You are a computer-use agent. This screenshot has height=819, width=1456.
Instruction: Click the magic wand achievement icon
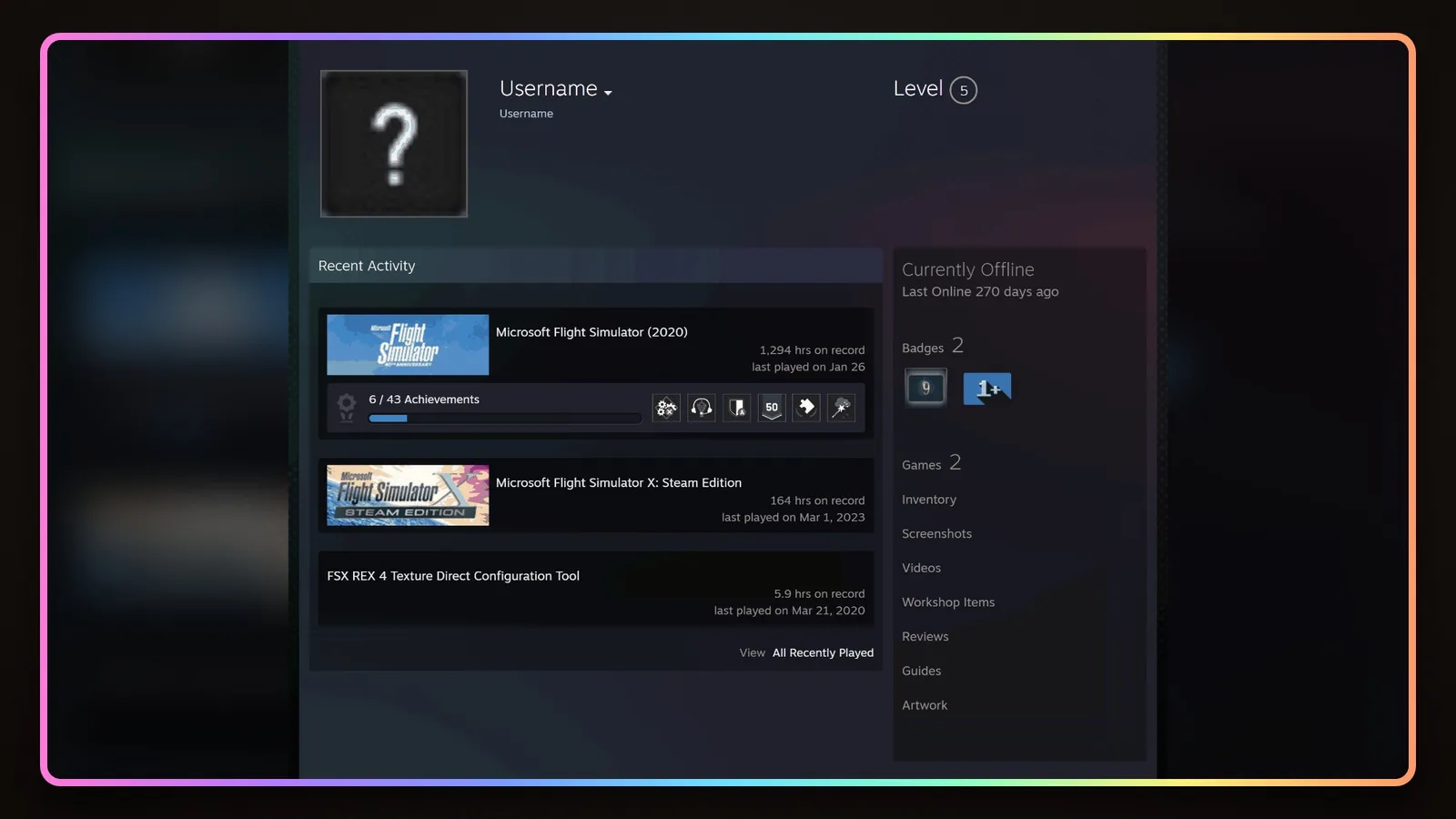[x=842, y=408]
